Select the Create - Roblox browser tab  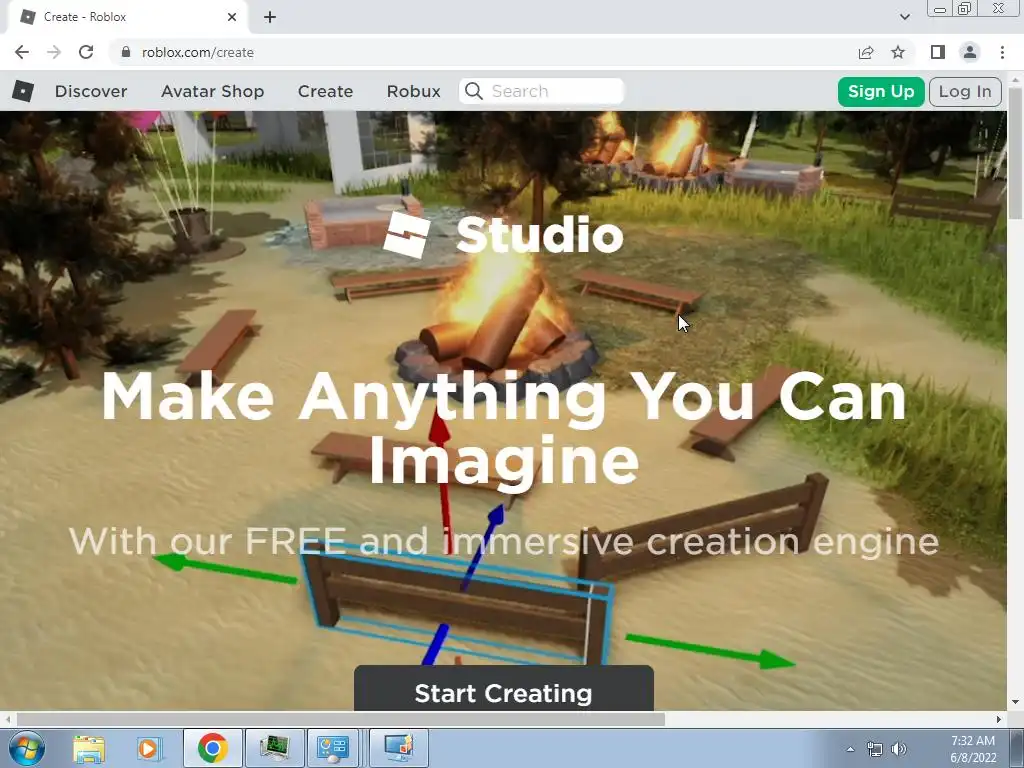pos(127,17)
